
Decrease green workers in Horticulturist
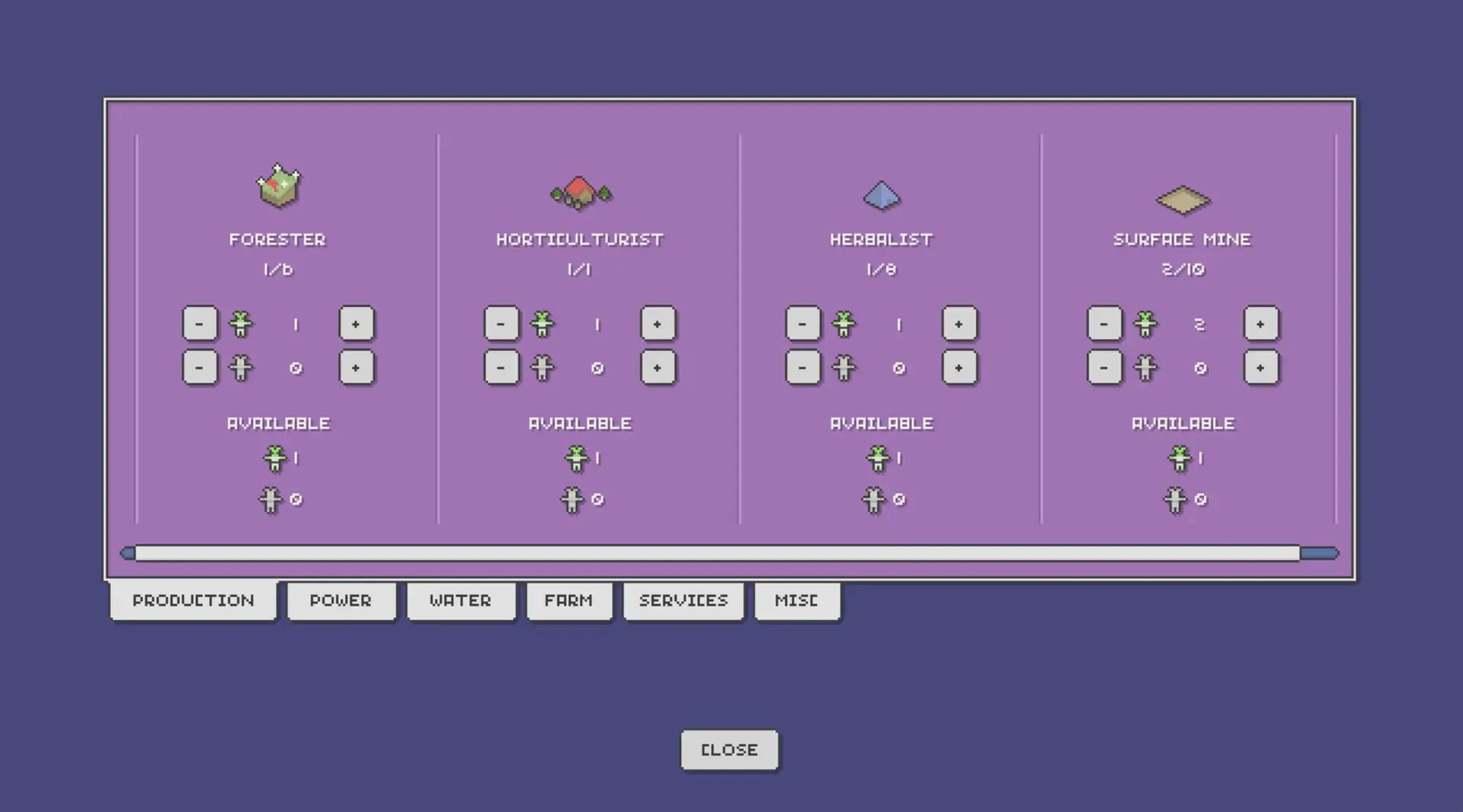click(x=501, y=324)
